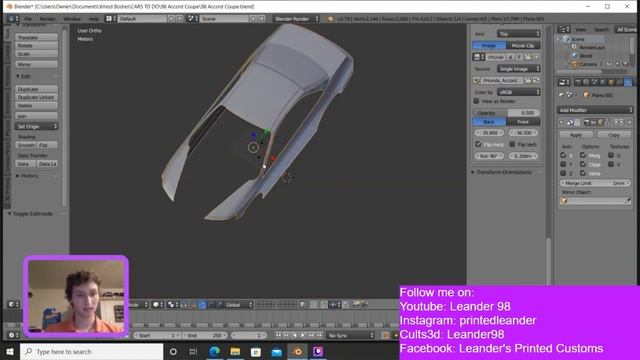Open the No Sync dropdown
Viewport: 640px width, 360px height.
351,336
